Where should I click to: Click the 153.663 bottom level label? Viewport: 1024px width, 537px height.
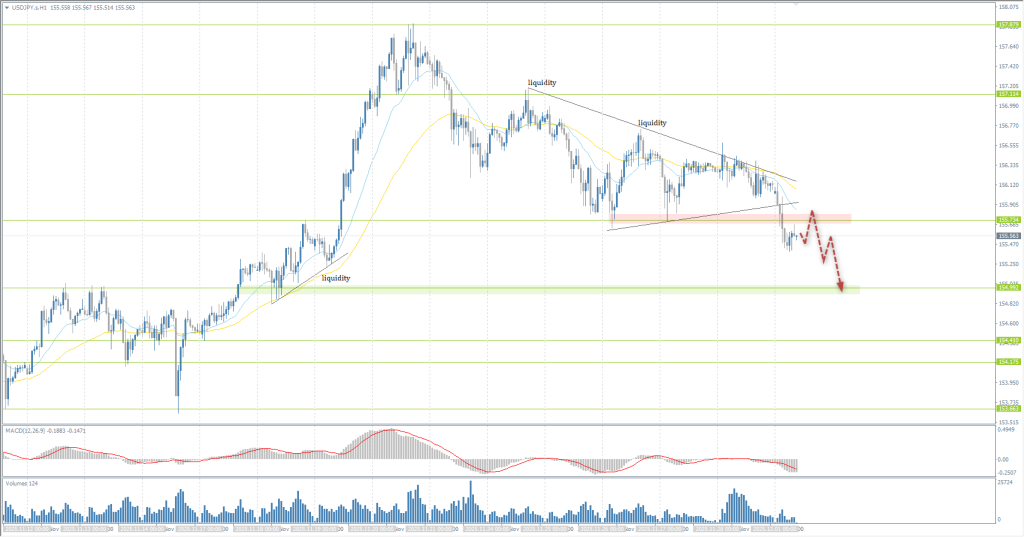(x=1006, y=408)
